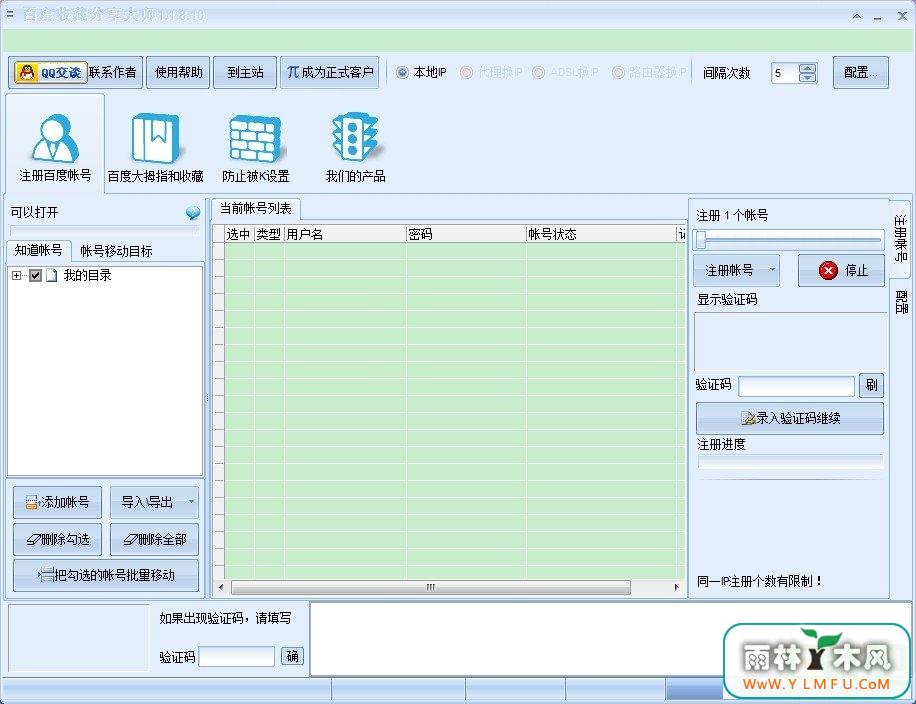
Task: Click the 类型 column header
Action: (269, 234)
